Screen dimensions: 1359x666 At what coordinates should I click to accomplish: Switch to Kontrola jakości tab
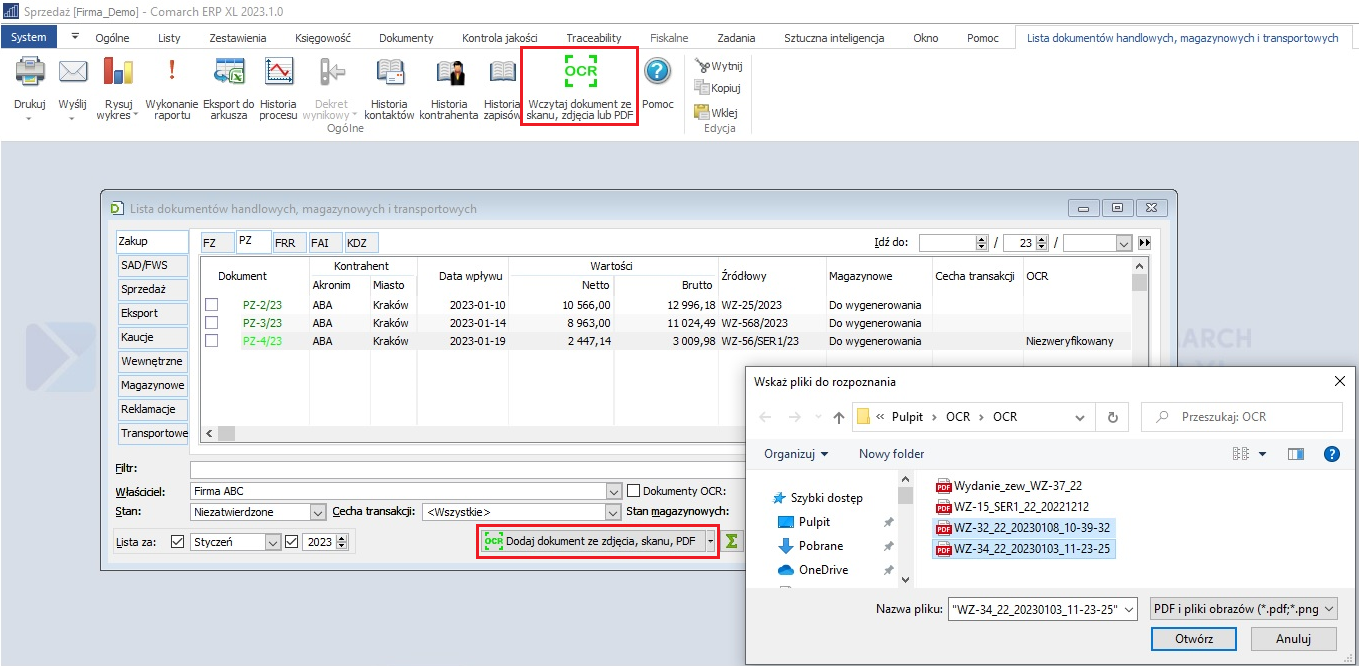tap(500, 38)
